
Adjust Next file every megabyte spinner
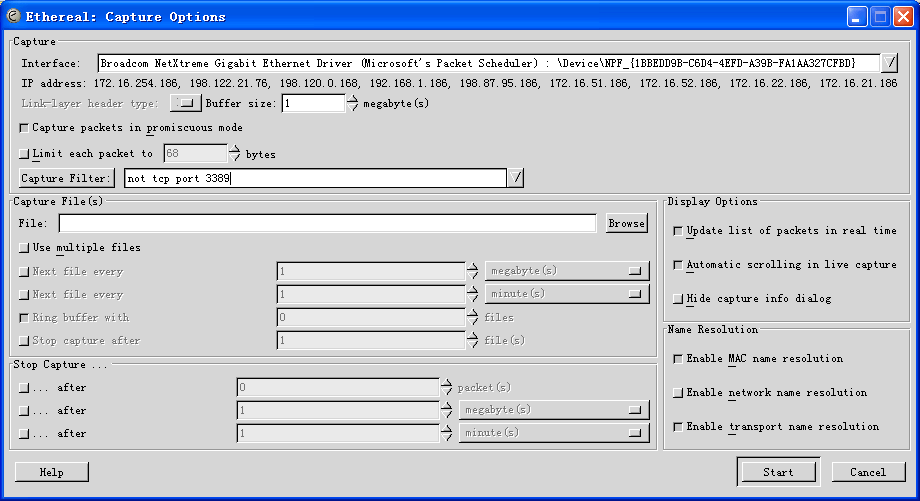tap(473, 270)
